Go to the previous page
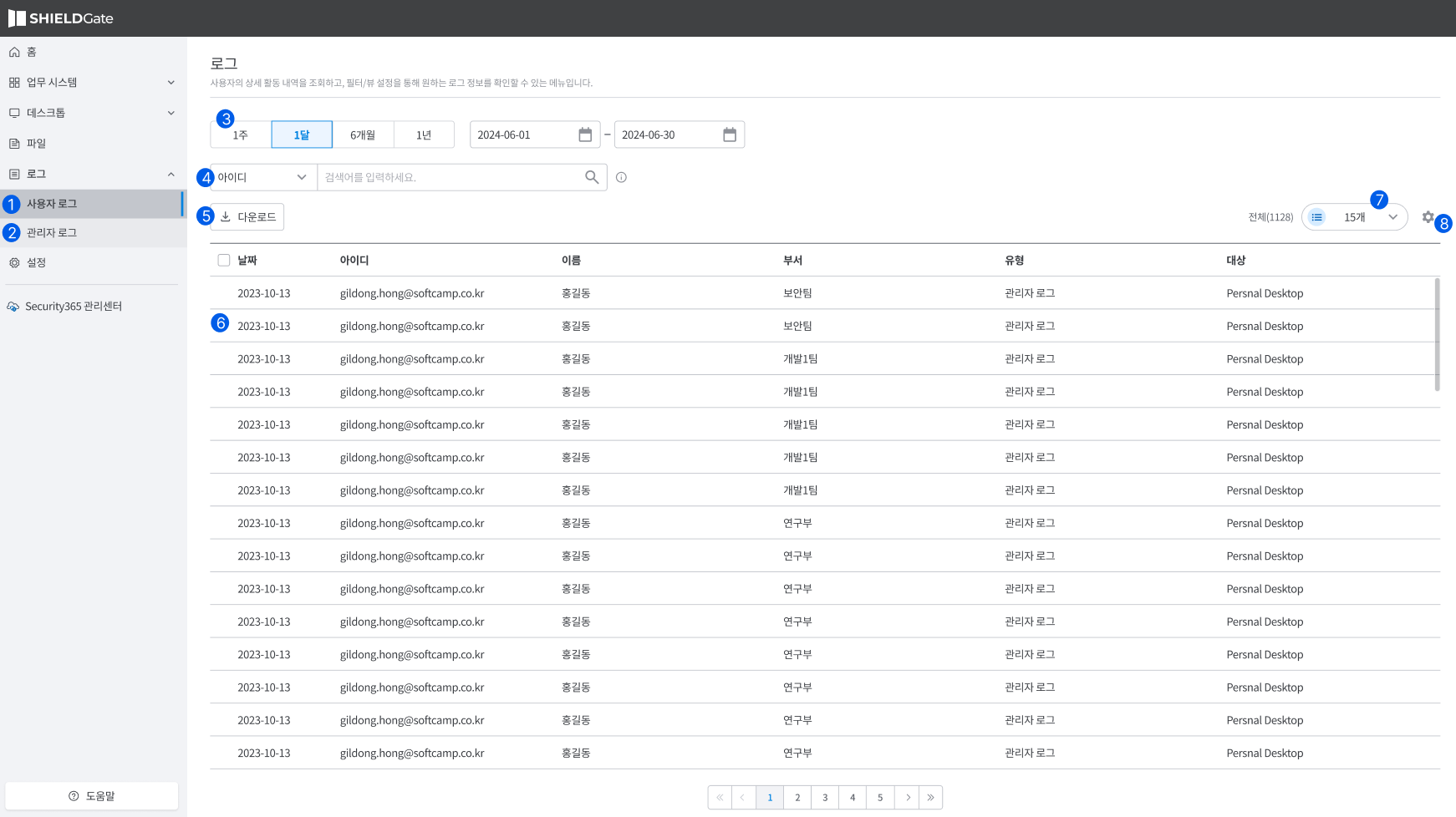This screenshot has height=817, width=1456. coord(743,798)
